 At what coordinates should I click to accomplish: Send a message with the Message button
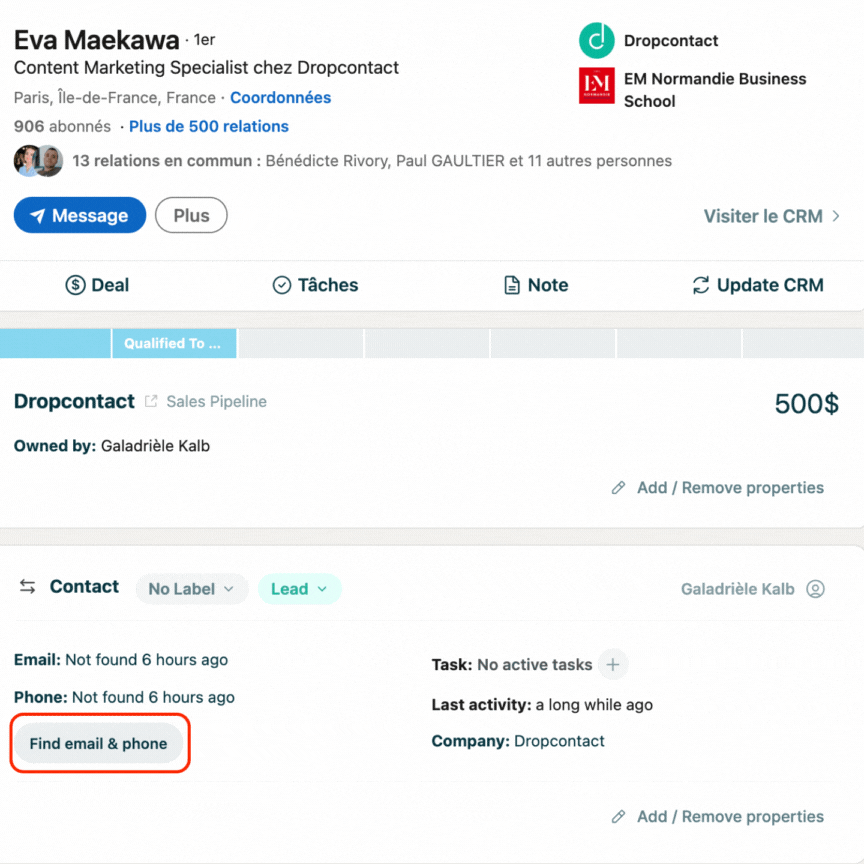tap(79, 215)
